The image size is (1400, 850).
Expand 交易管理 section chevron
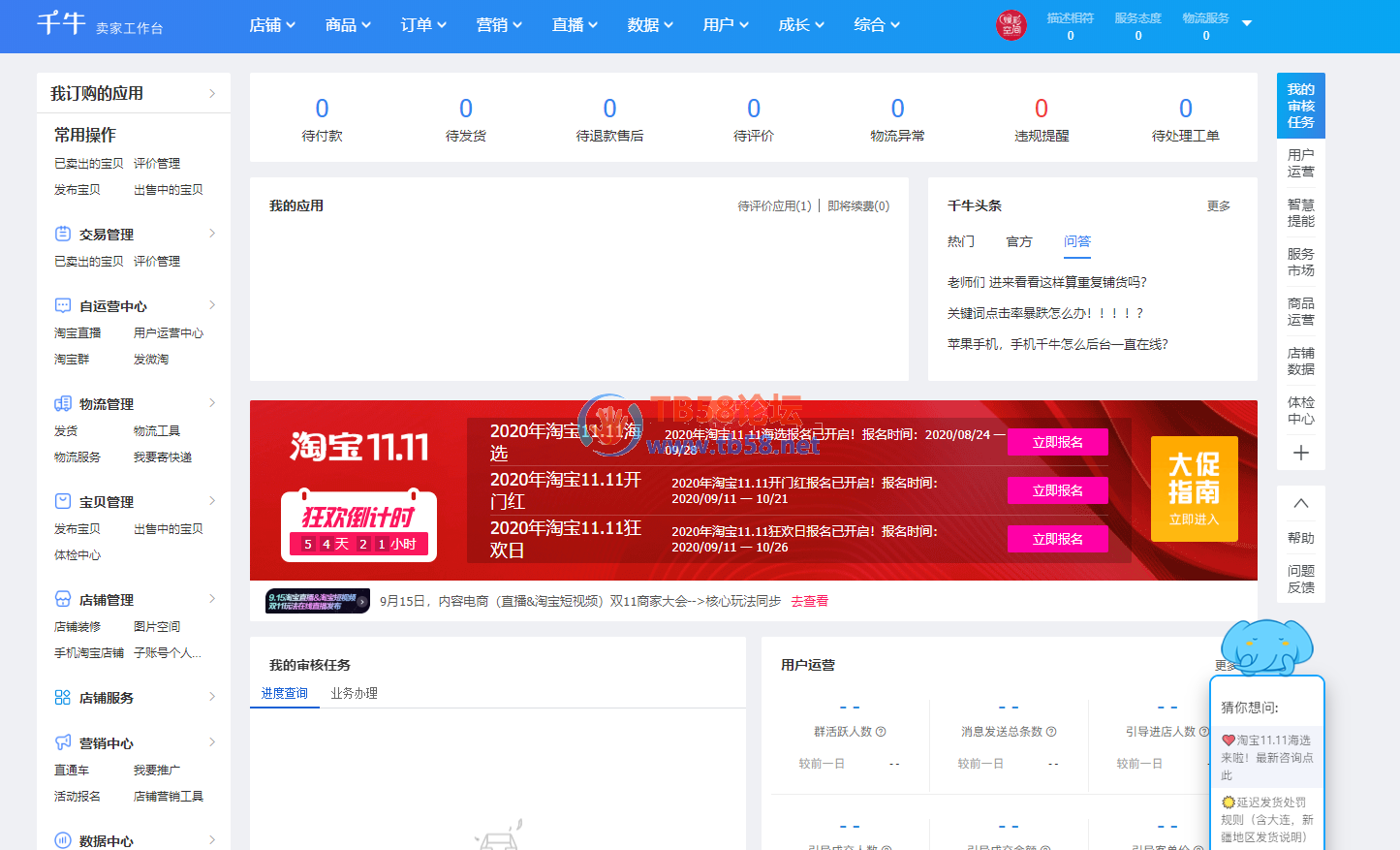[212, 234]
